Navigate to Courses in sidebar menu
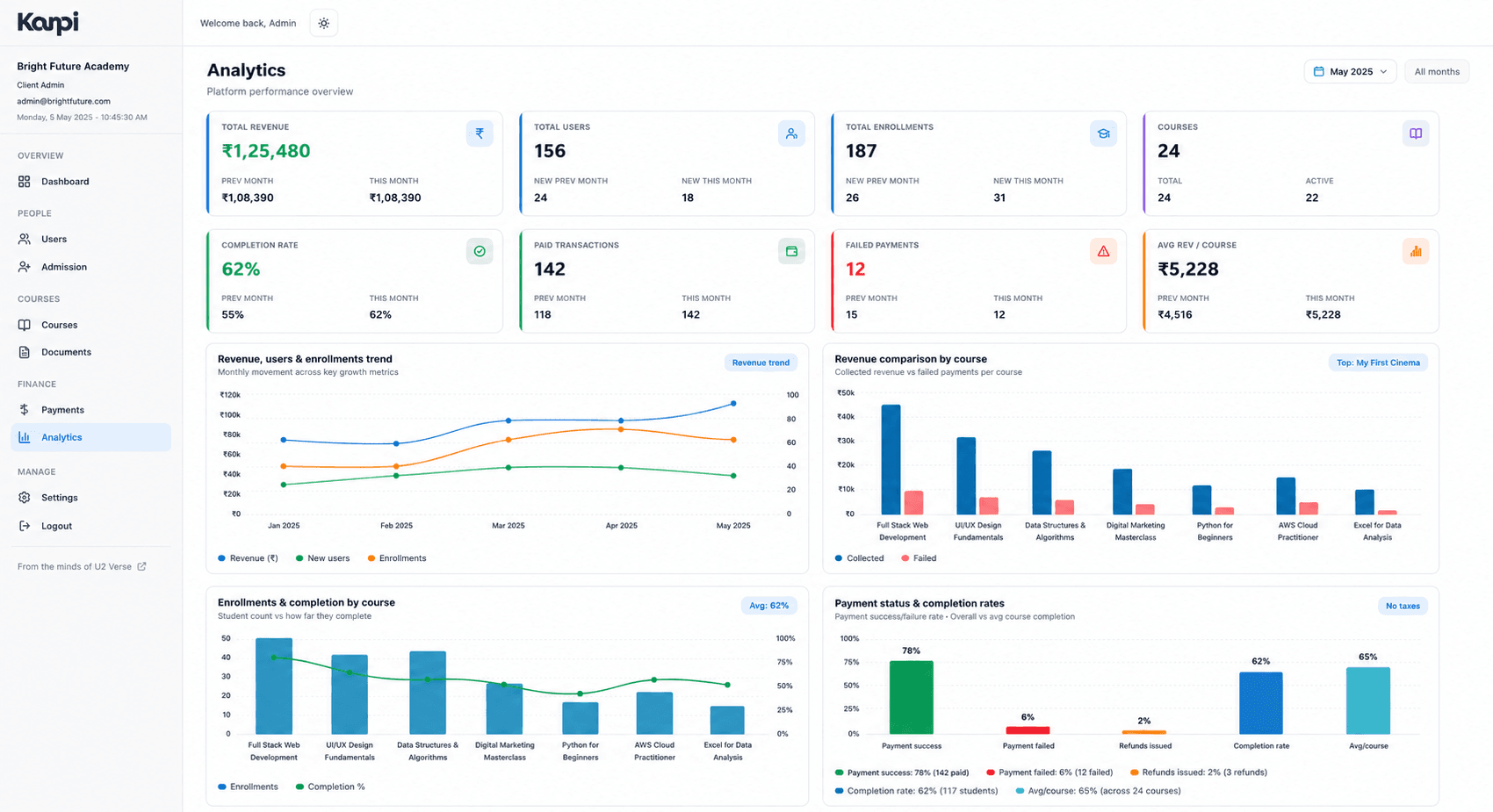The height and width of the screenshot is (812, 1493). click(x=90, y=325)
